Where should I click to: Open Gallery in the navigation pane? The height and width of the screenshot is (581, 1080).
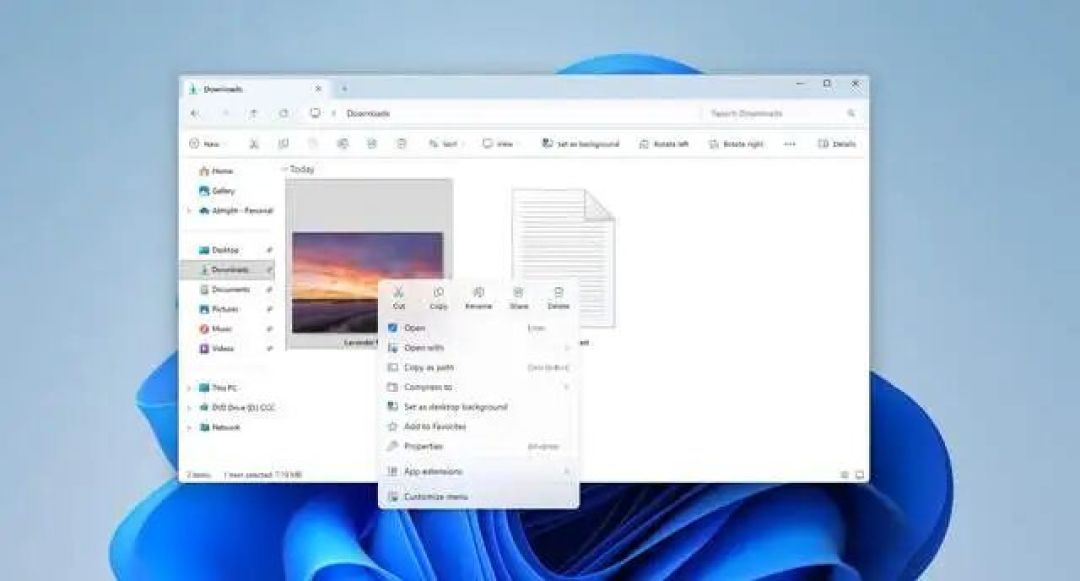click(216, 191)
